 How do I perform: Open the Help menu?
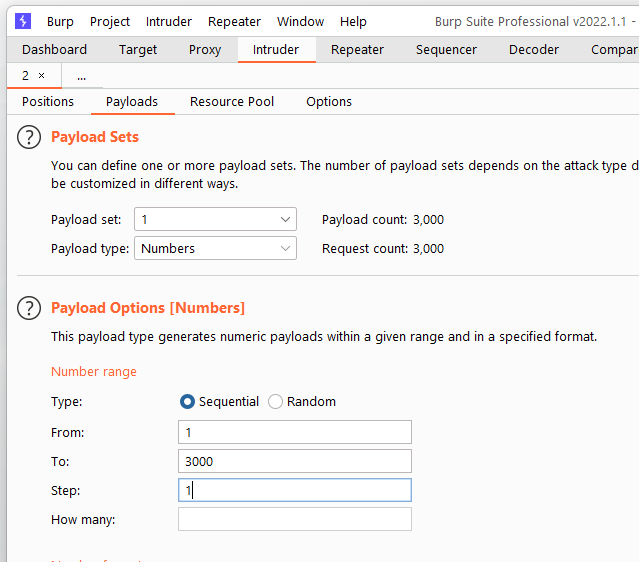coord(353,22)
